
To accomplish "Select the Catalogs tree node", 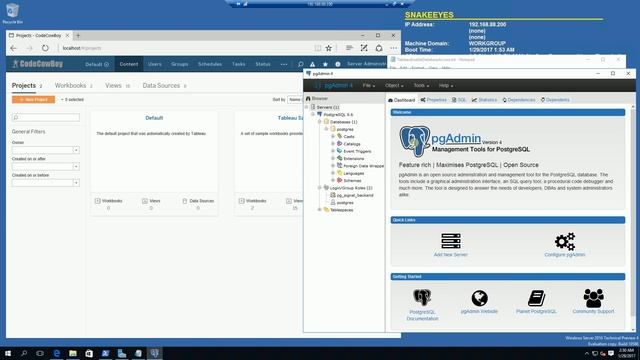I will (351, 144).
